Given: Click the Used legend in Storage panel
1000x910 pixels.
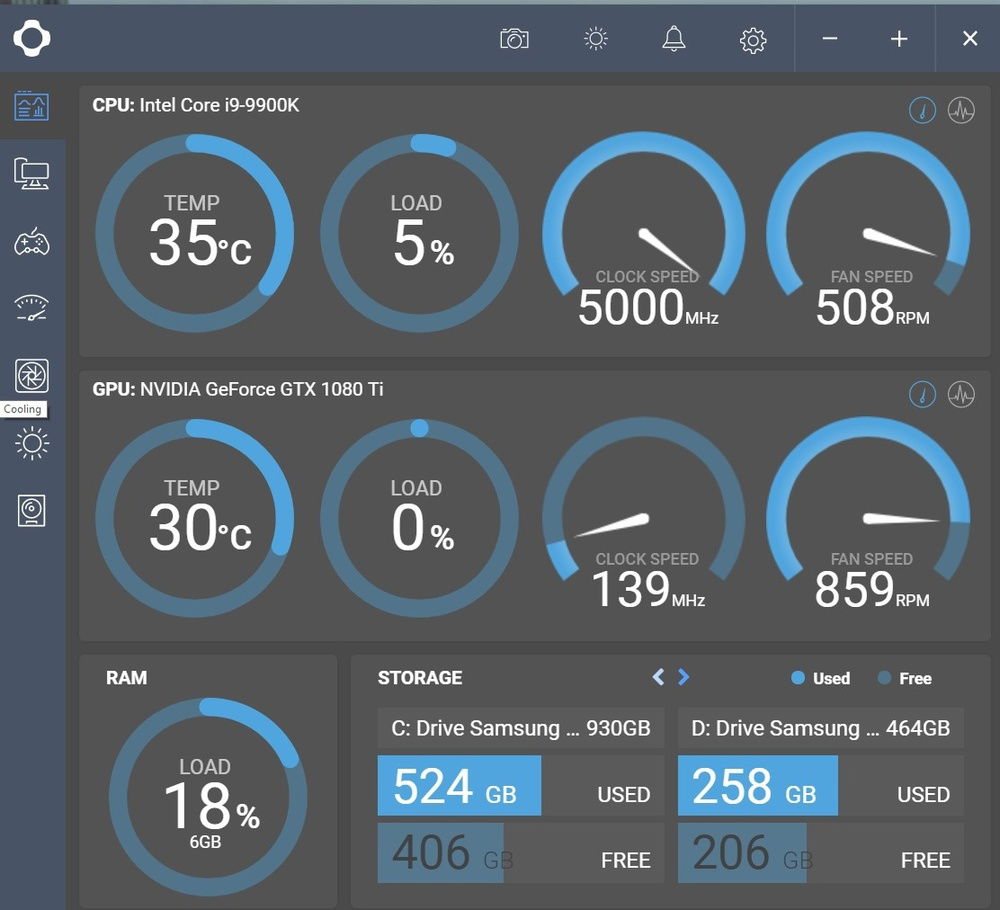Looking at the screenshot, I should (x=820, y=678).
